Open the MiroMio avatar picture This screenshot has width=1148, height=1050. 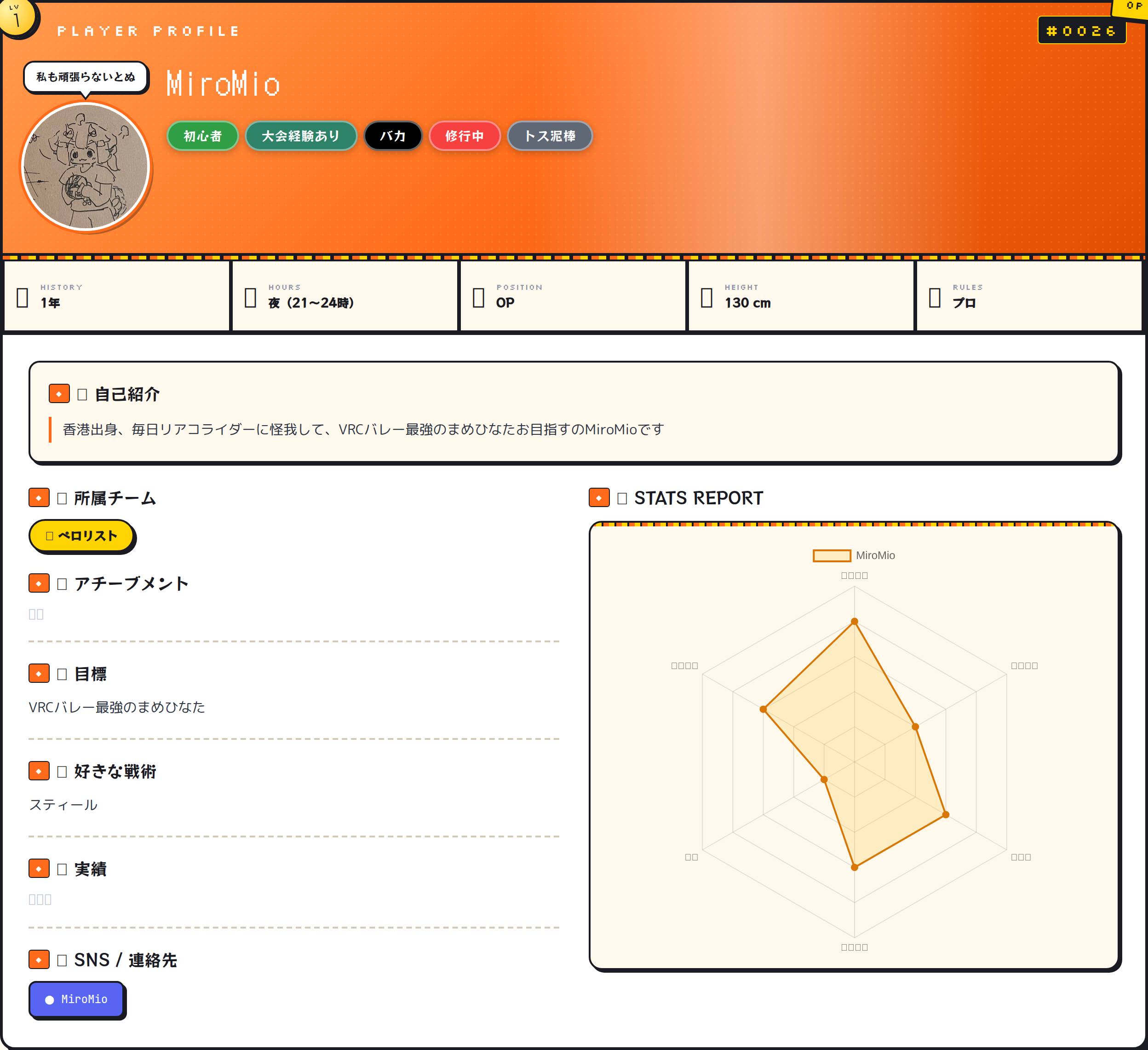(x=86, y=167)
